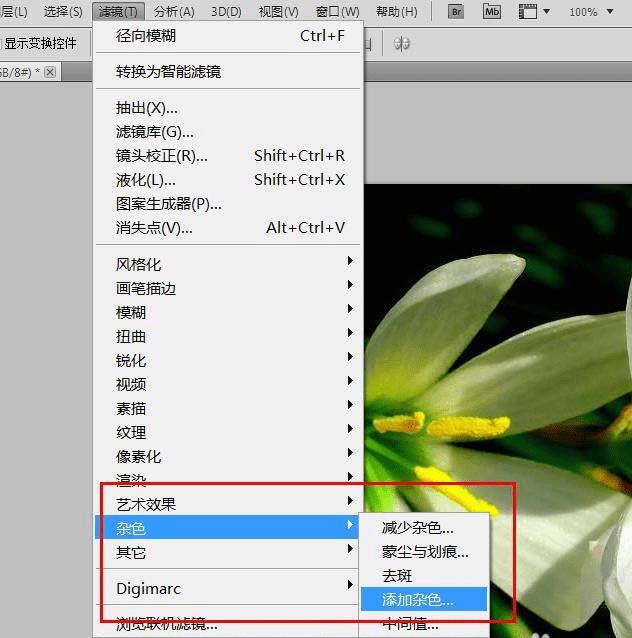Open the 滤镜(T) menu
This screenshot has width=632, height=638.
[x=118, y=12]
